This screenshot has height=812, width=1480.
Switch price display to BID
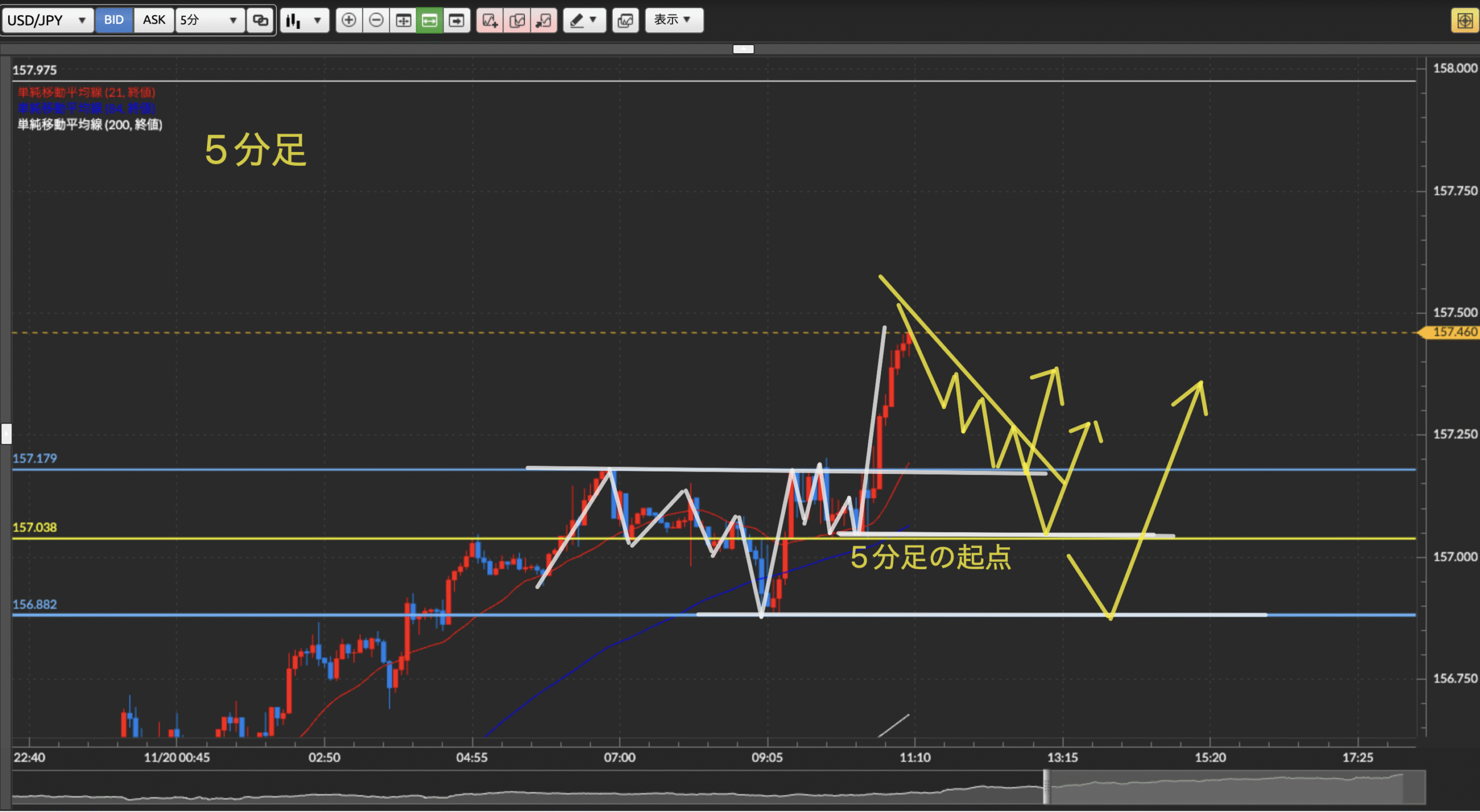pos(114,20)
